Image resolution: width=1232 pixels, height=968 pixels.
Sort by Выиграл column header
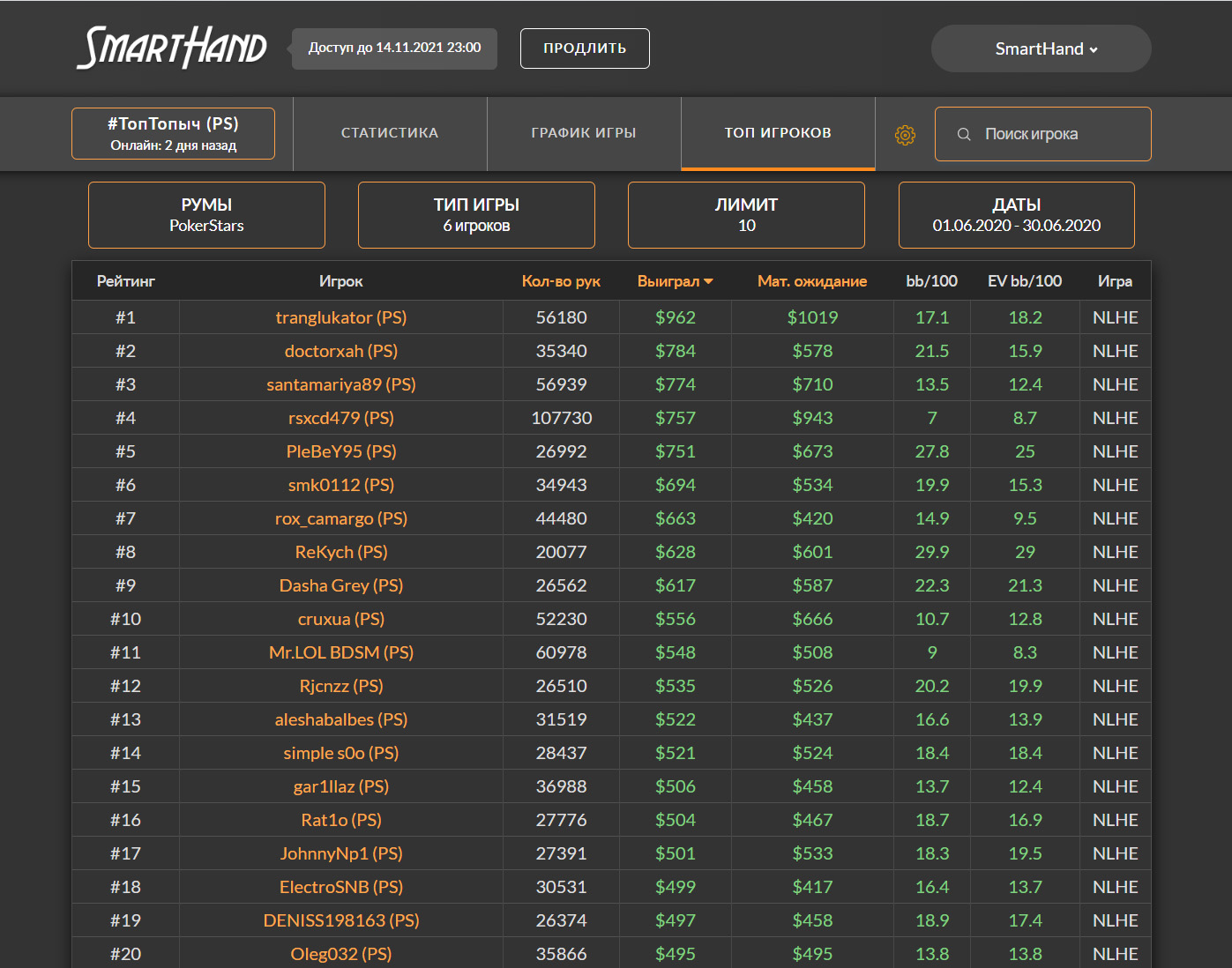(x=675, y=281)
